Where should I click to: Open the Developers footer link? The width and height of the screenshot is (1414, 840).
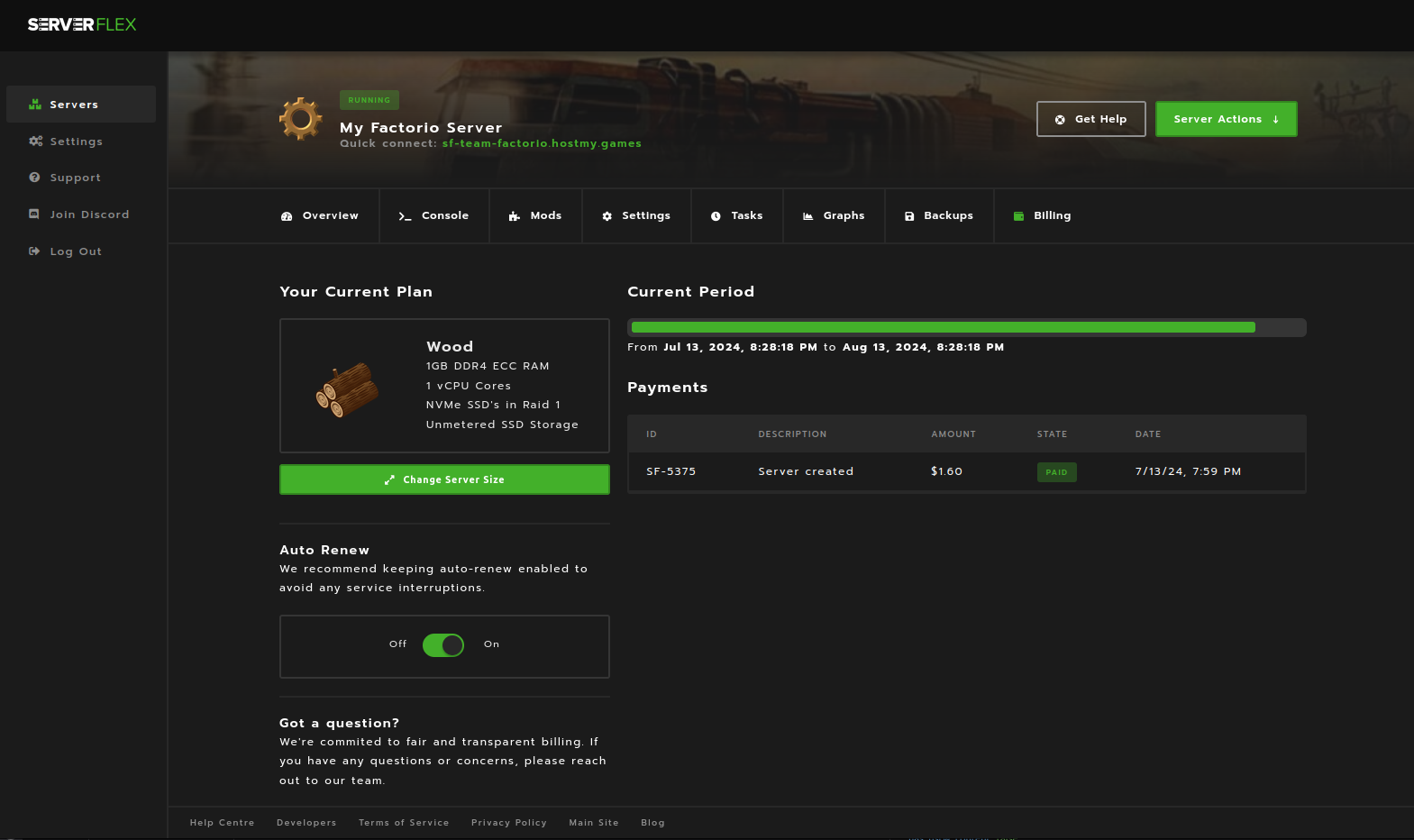point(306,823)
